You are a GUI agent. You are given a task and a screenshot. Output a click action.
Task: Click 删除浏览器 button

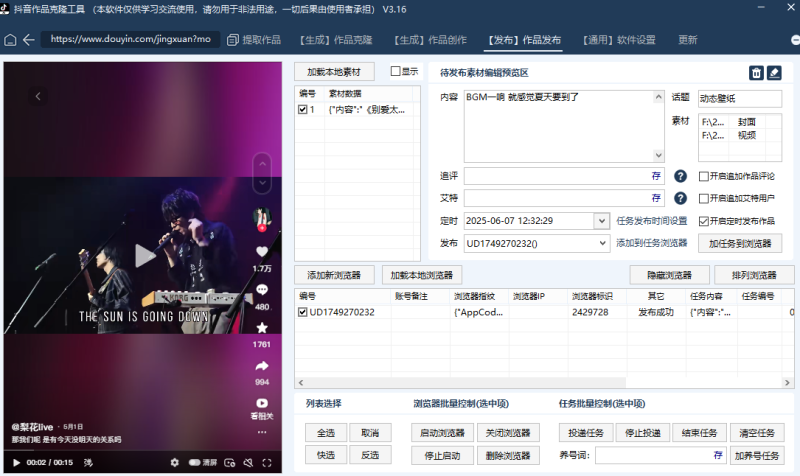[508, 455]
